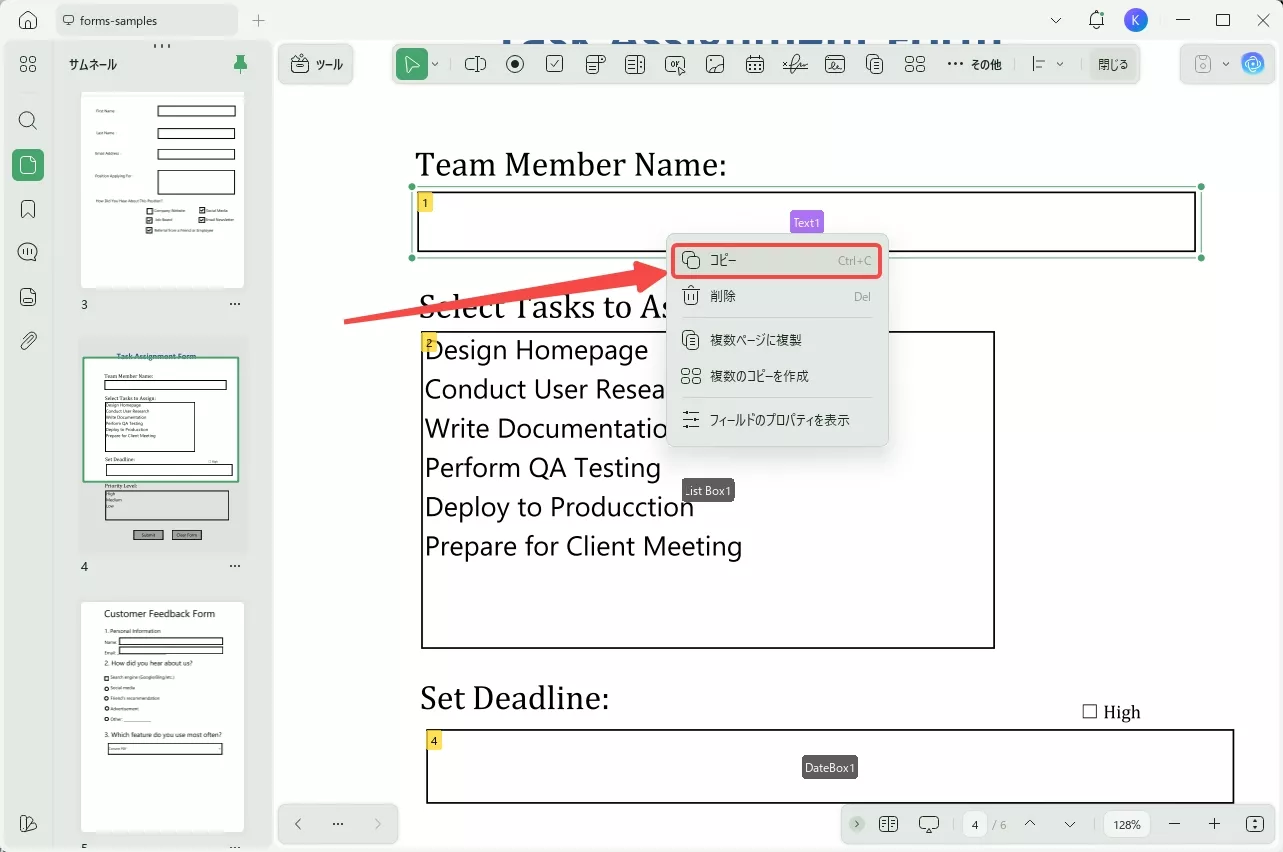Click the page number input showing 4
1283x852 pixels.
pyautogui.click(x=975, y=825)
